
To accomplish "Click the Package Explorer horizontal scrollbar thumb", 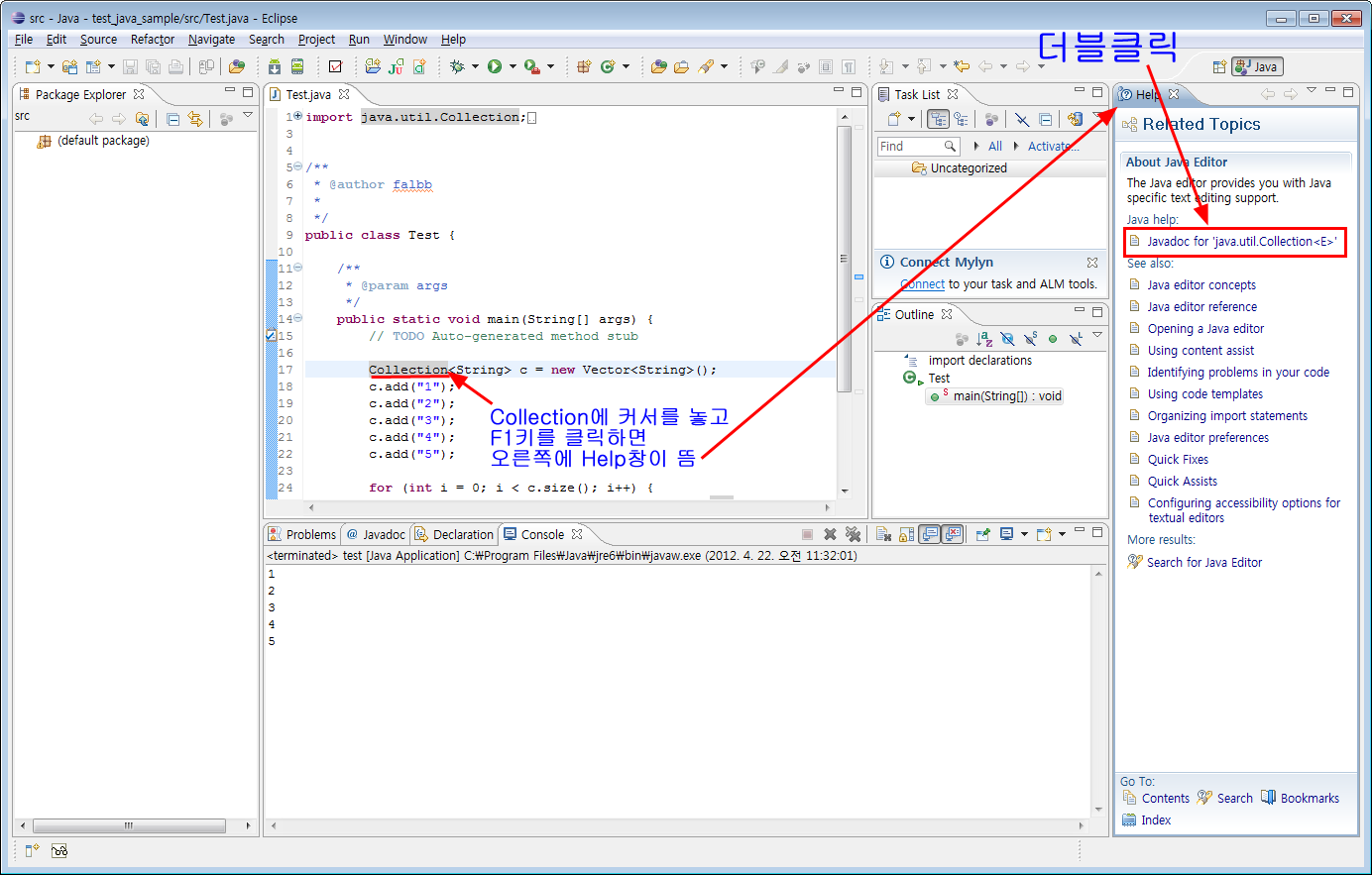I will click(129, 824).
